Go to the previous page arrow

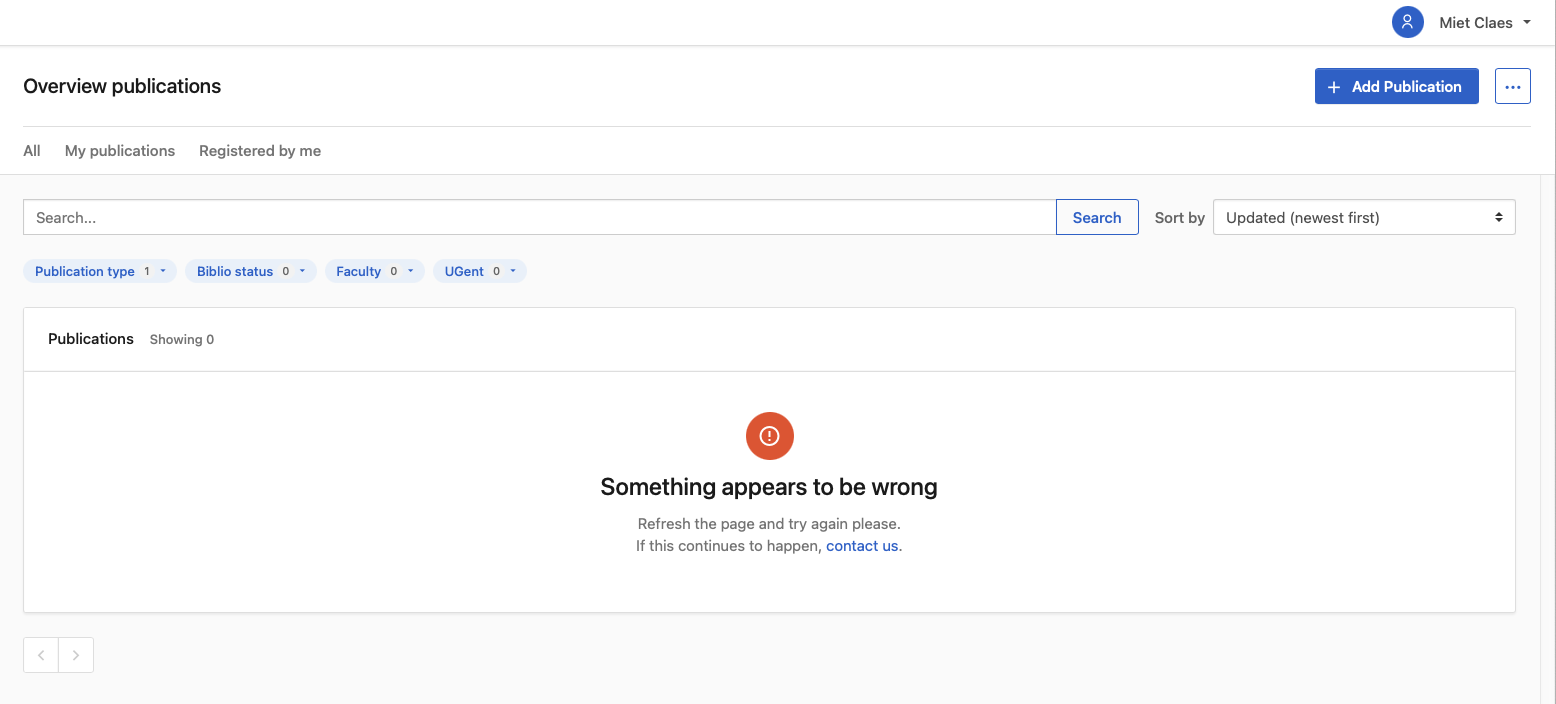(41, 655)
